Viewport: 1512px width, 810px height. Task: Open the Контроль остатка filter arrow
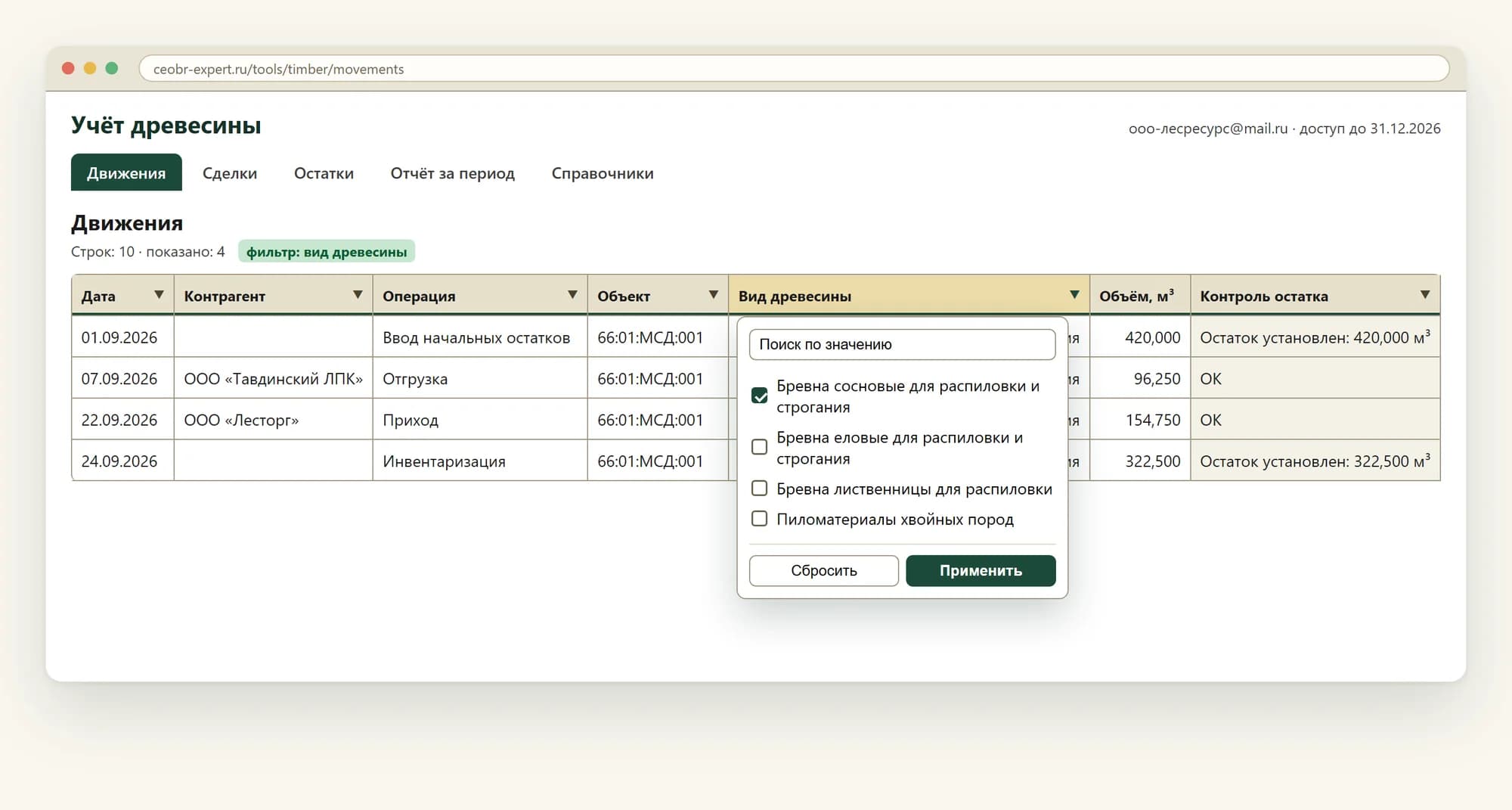point(1425,295)
